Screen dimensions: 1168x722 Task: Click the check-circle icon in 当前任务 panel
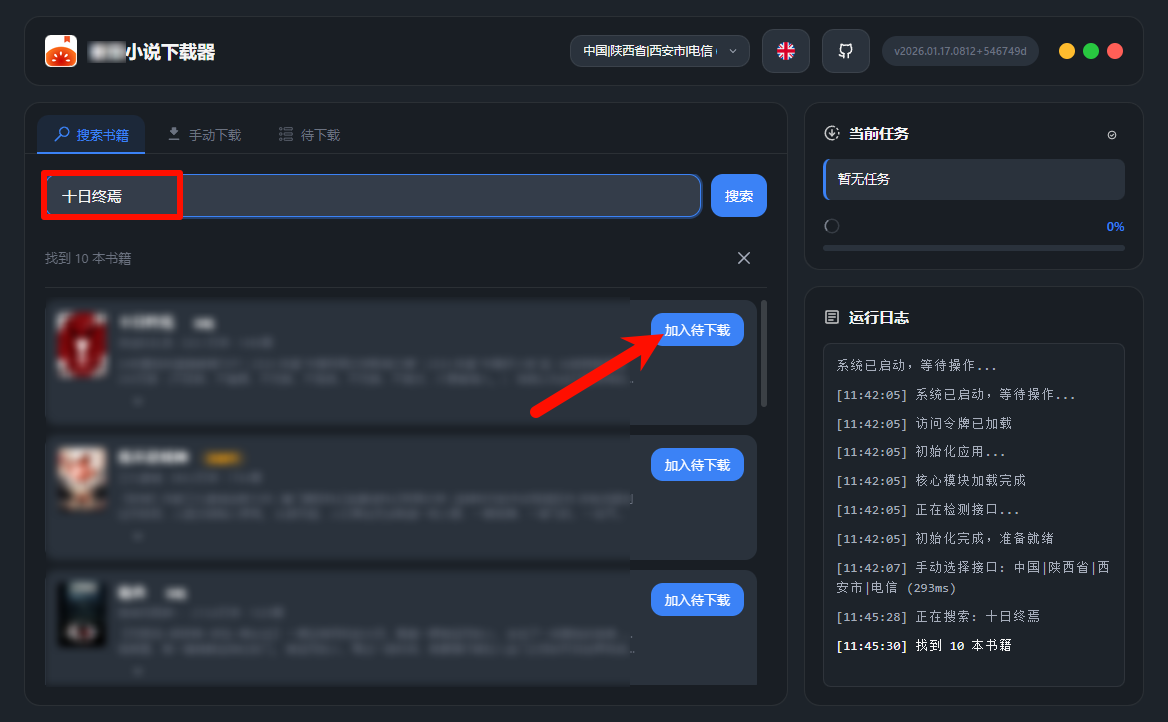click(1112, 135)
